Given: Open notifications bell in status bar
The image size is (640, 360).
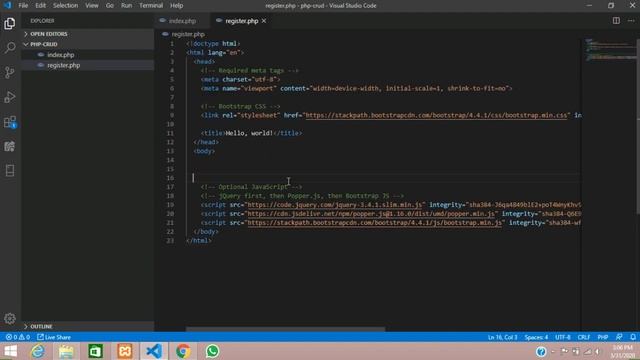Looking at the screenshot, I should pos(633,337).
